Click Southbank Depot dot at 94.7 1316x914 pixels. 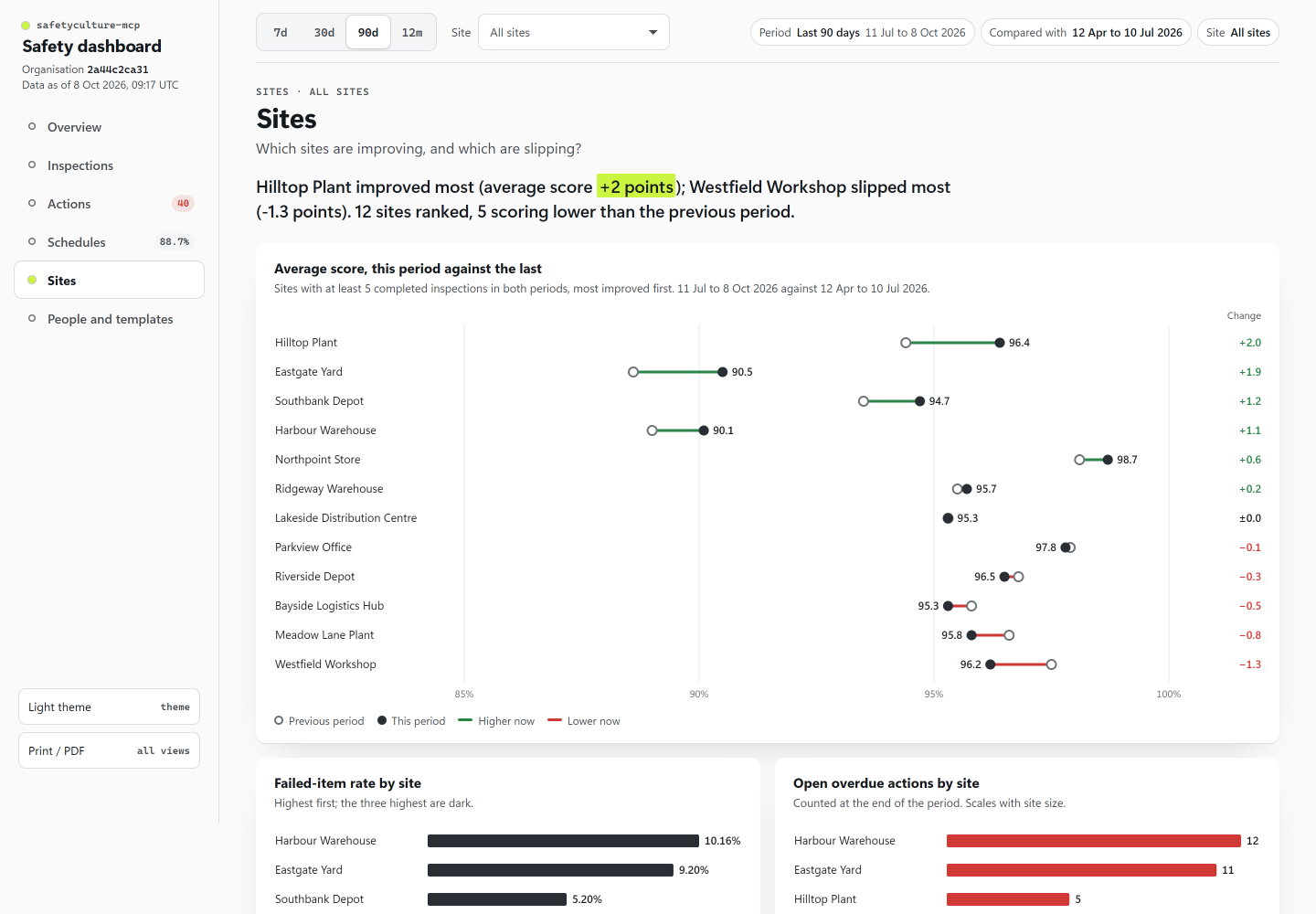click(x=920, y=401)
